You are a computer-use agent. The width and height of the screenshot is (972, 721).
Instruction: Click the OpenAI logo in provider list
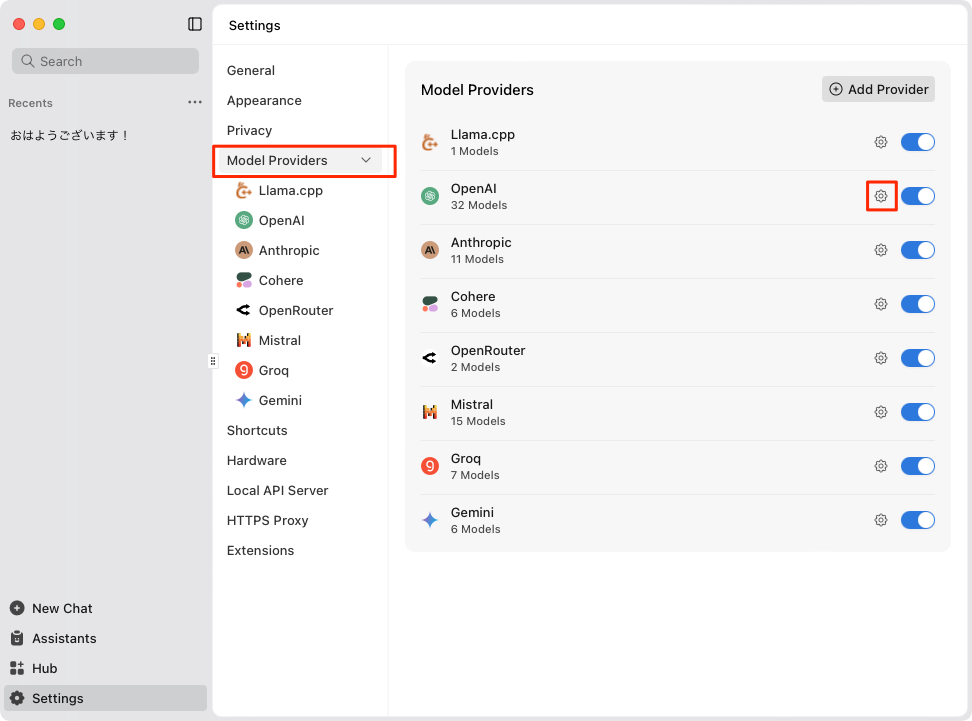coord(430,196)
